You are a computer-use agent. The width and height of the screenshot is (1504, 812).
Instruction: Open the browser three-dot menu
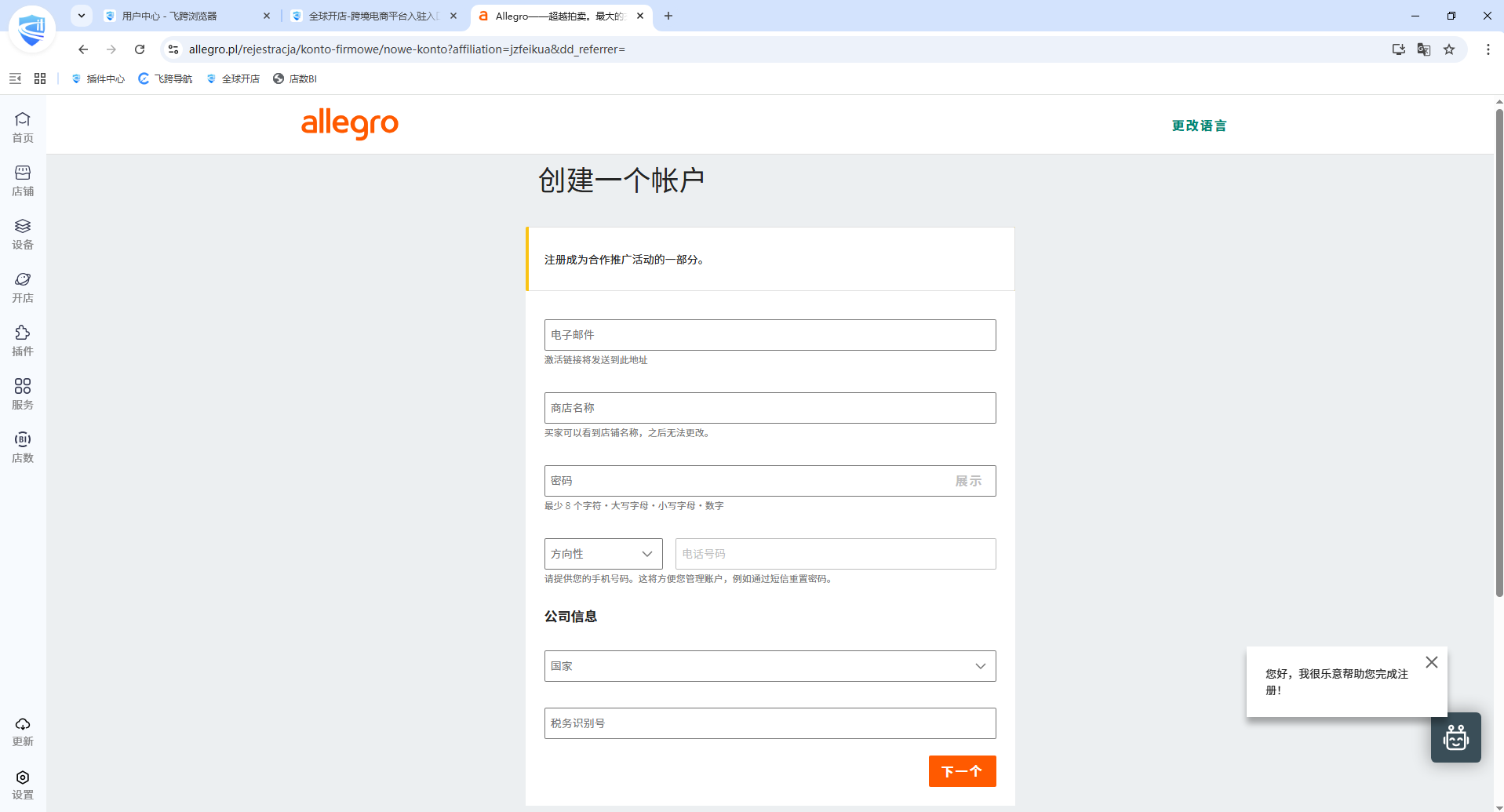(1488, 49)
